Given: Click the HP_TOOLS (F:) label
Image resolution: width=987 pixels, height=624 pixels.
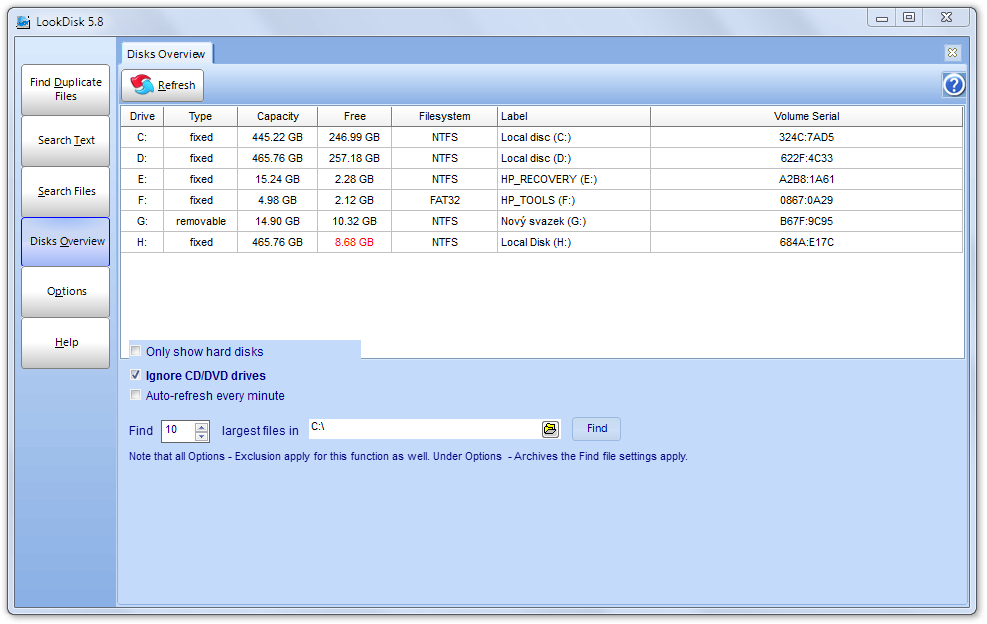Looking at the screenshot, I should [x=538, y=200].
